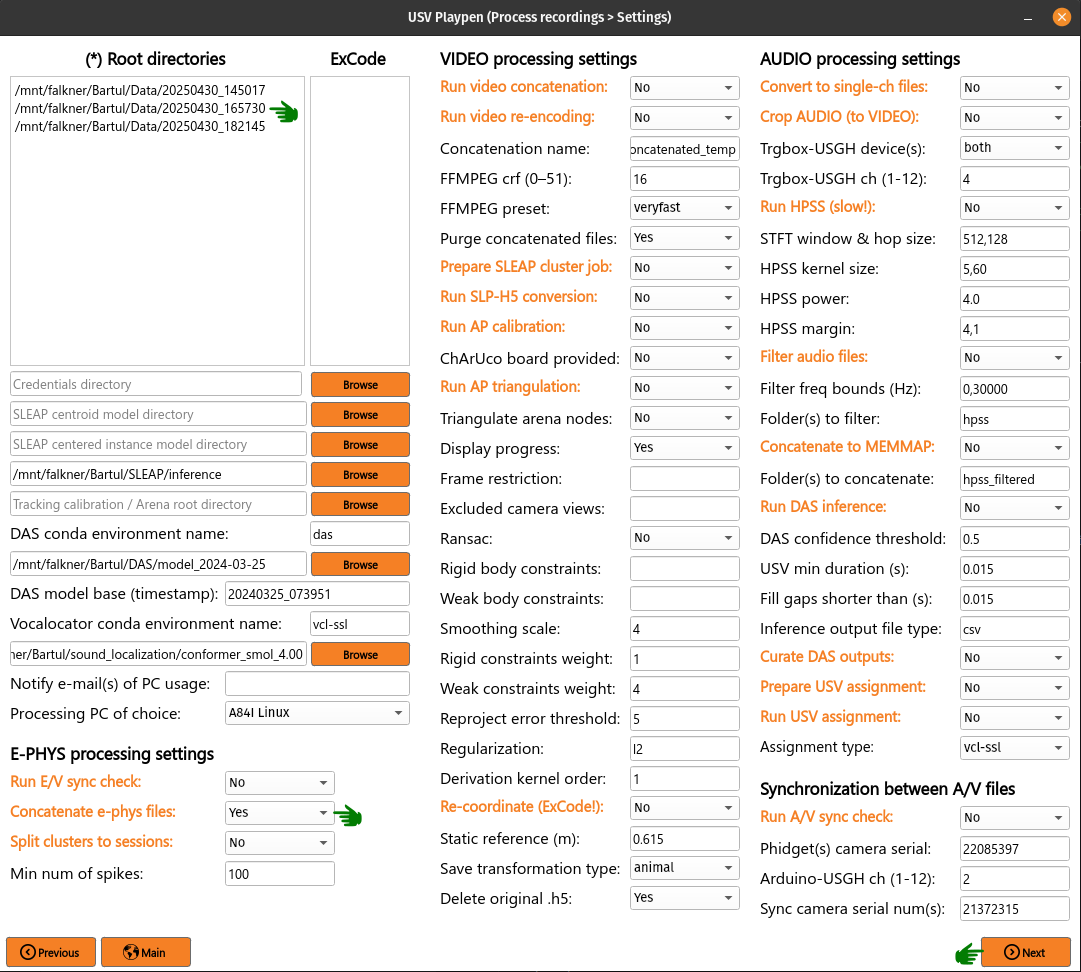Image resolution: width=1081 pixels, height=972 pixels.
Task: Click the Frame restriction field
Action: (x=684, y=478)
